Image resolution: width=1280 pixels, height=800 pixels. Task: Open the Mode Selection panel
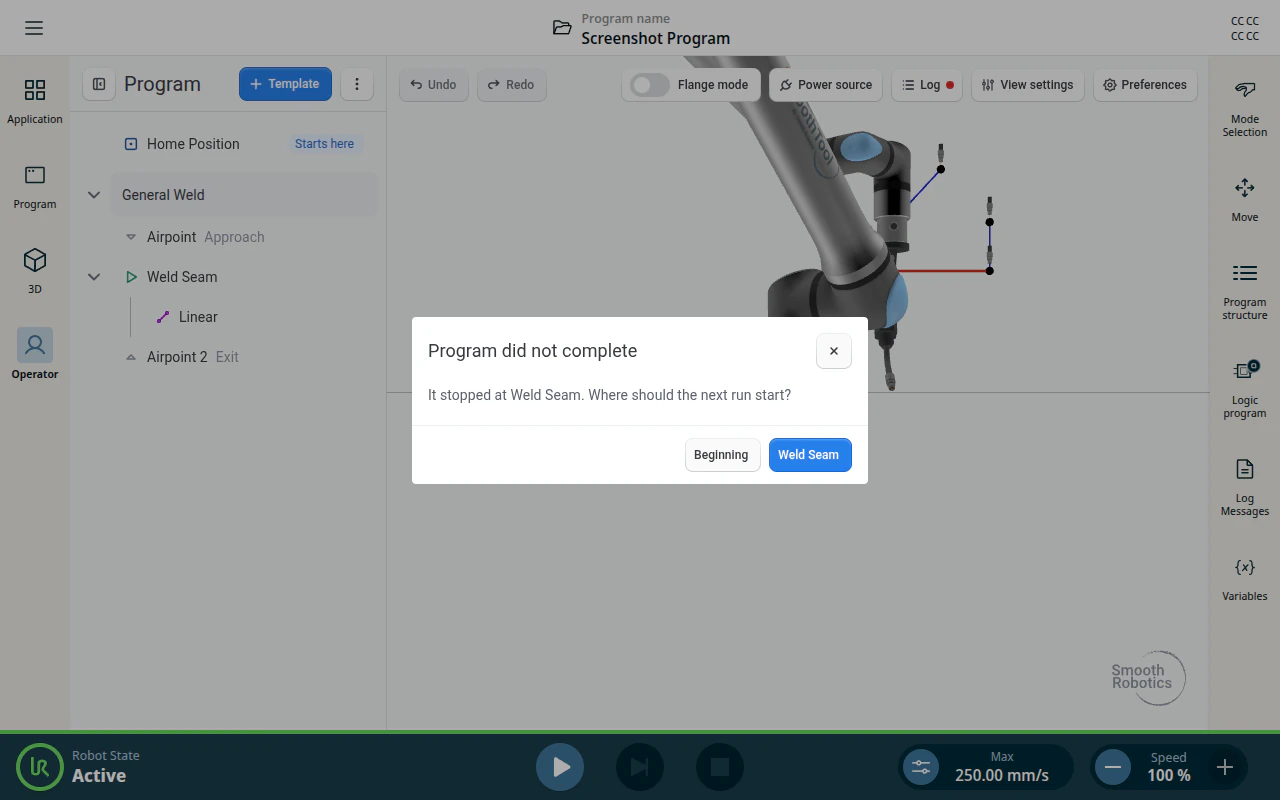[x=1245, y=108]
